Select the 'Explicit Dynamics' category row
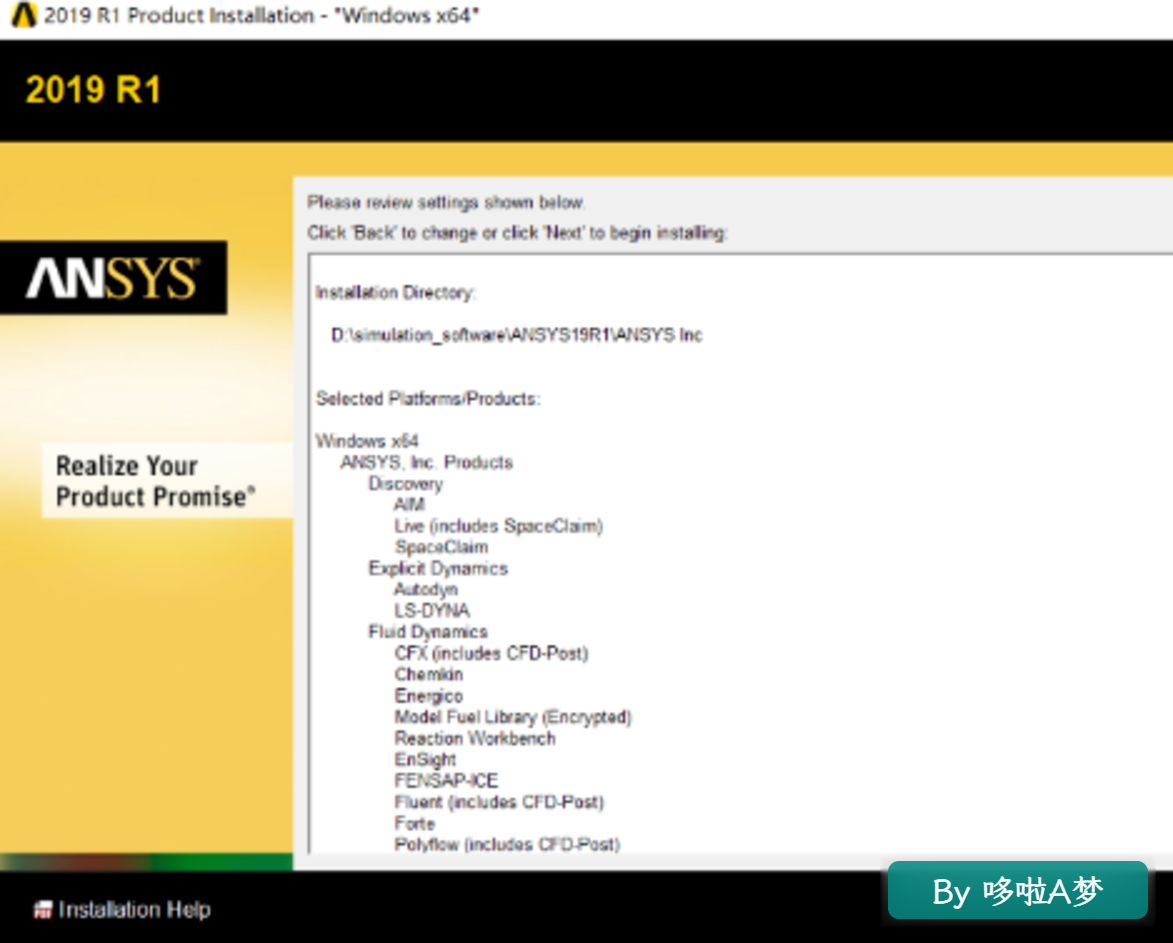The image size is (1173, 943). click(438, 568)
